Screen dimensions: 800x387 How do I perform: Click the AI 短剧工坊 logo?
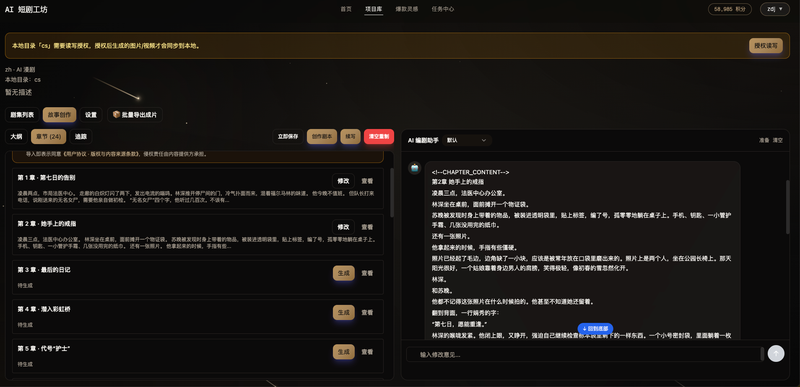pyautogui.click(x=26, y=9)
